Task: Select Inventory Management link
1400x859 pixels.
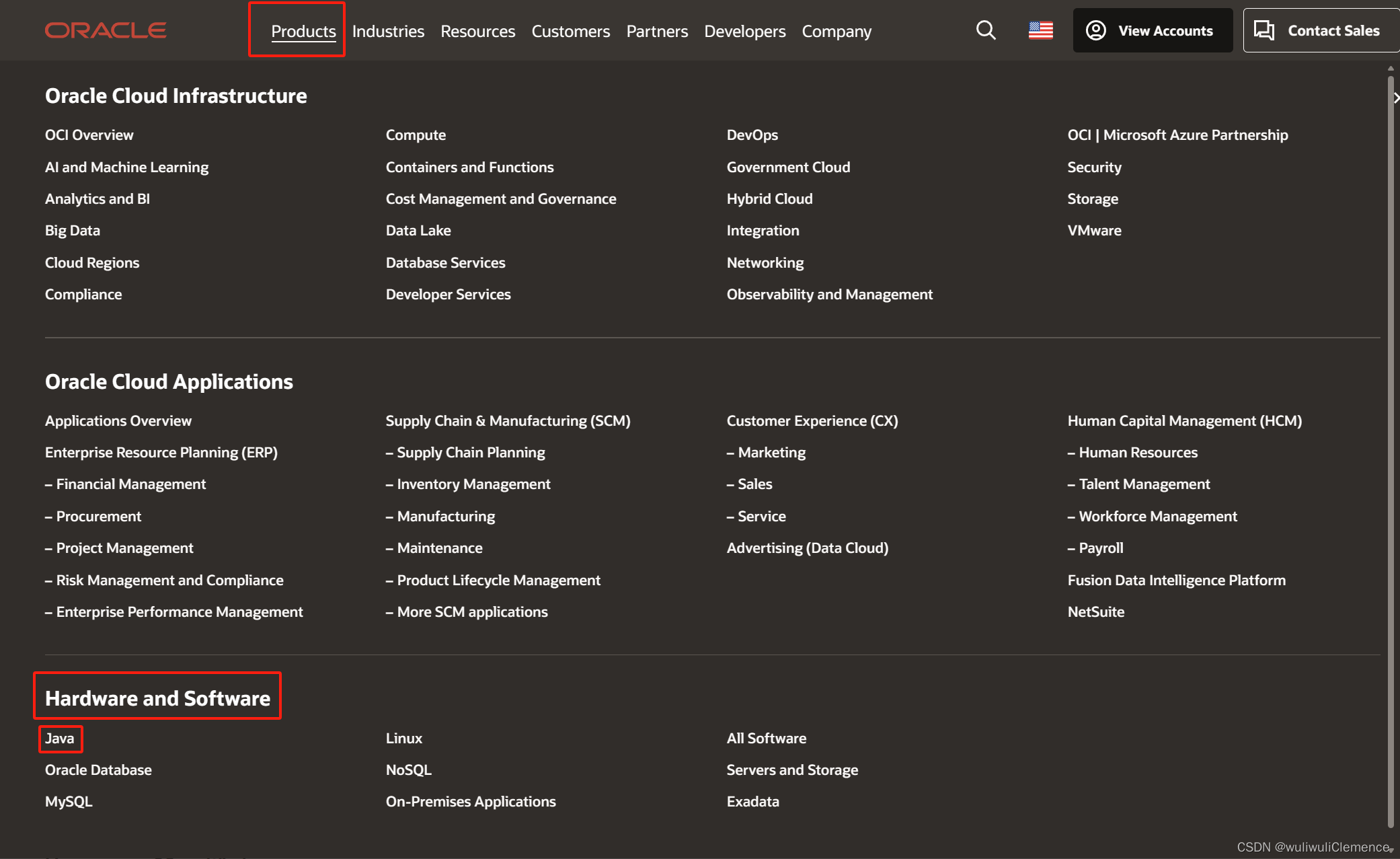Action: tap(468, 484)
